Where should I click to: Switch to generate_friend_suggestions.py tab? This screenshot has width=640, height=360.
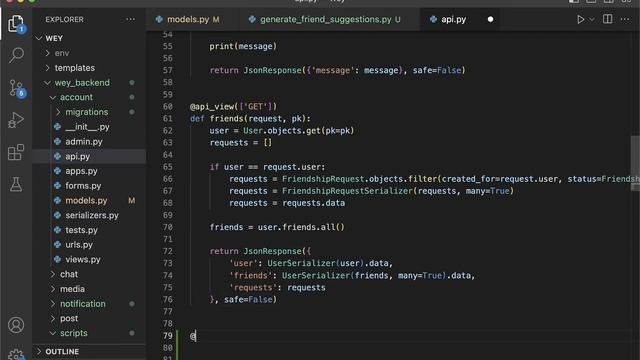click(x=326, y=19)
